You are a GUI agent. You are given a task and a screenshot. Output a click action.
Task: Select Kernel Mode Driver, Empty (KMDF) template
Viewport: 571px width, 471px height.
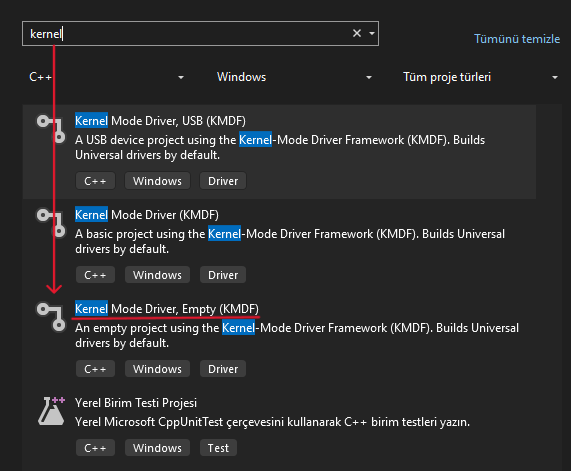pos(279,340)
